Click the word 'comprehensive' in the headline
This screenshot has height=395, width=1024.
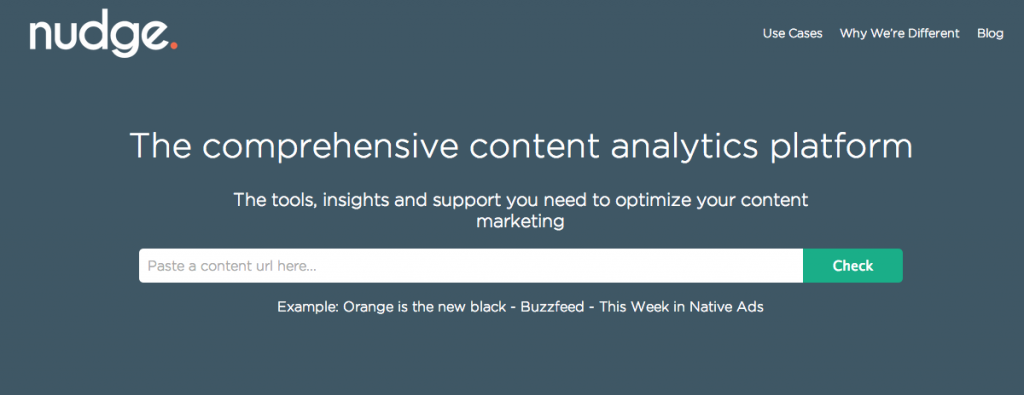coord(330,147)
